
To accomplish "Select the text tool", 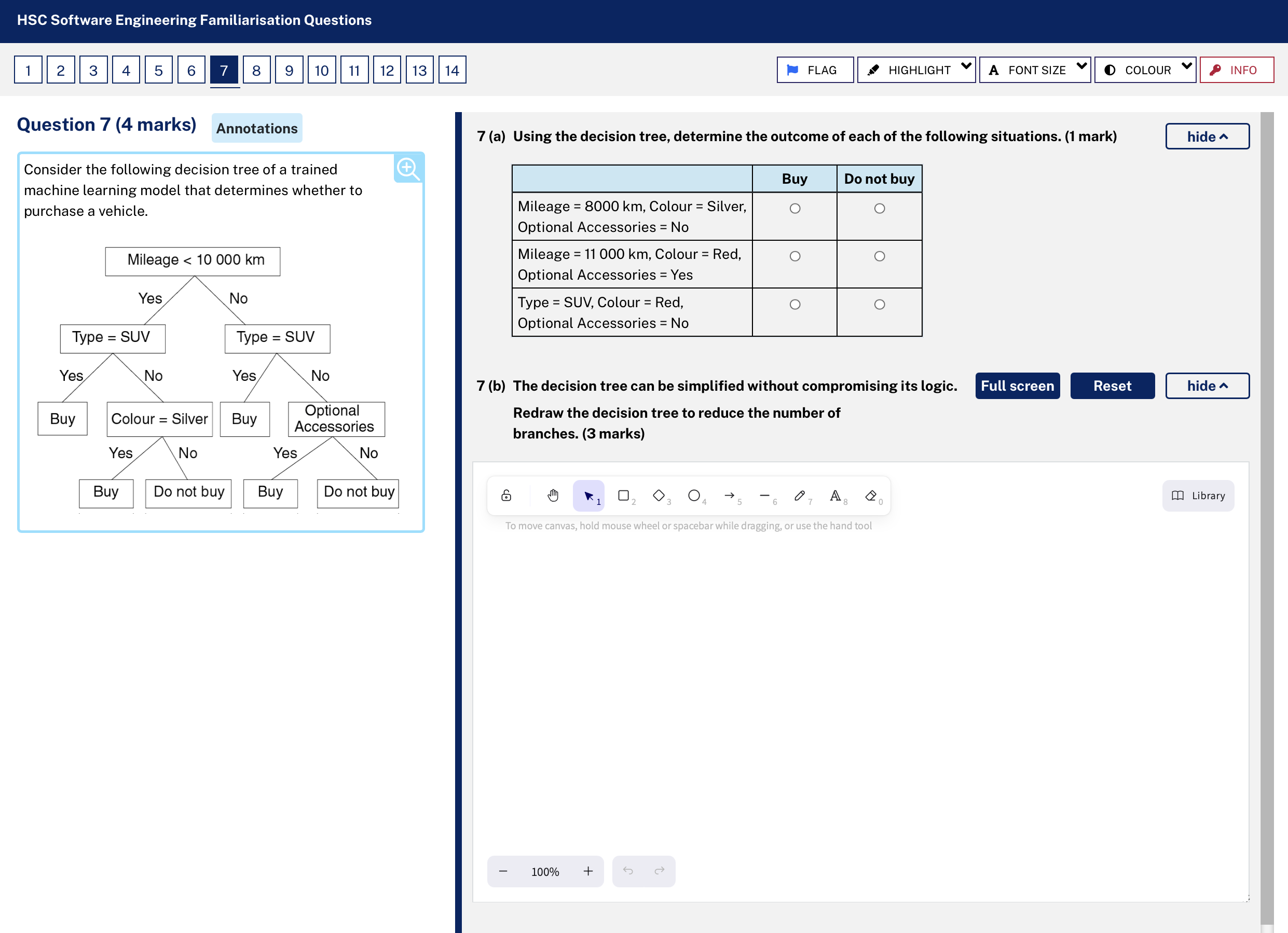I will coord(835,496).
